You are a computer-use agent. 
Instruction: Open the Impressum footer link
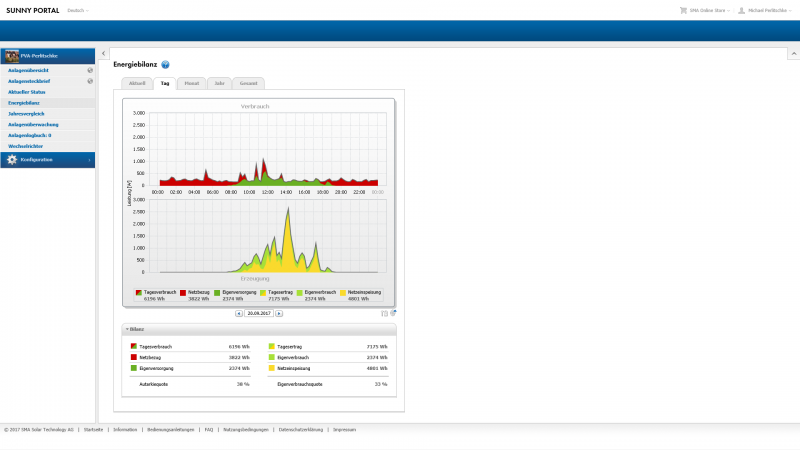point(344,430)
